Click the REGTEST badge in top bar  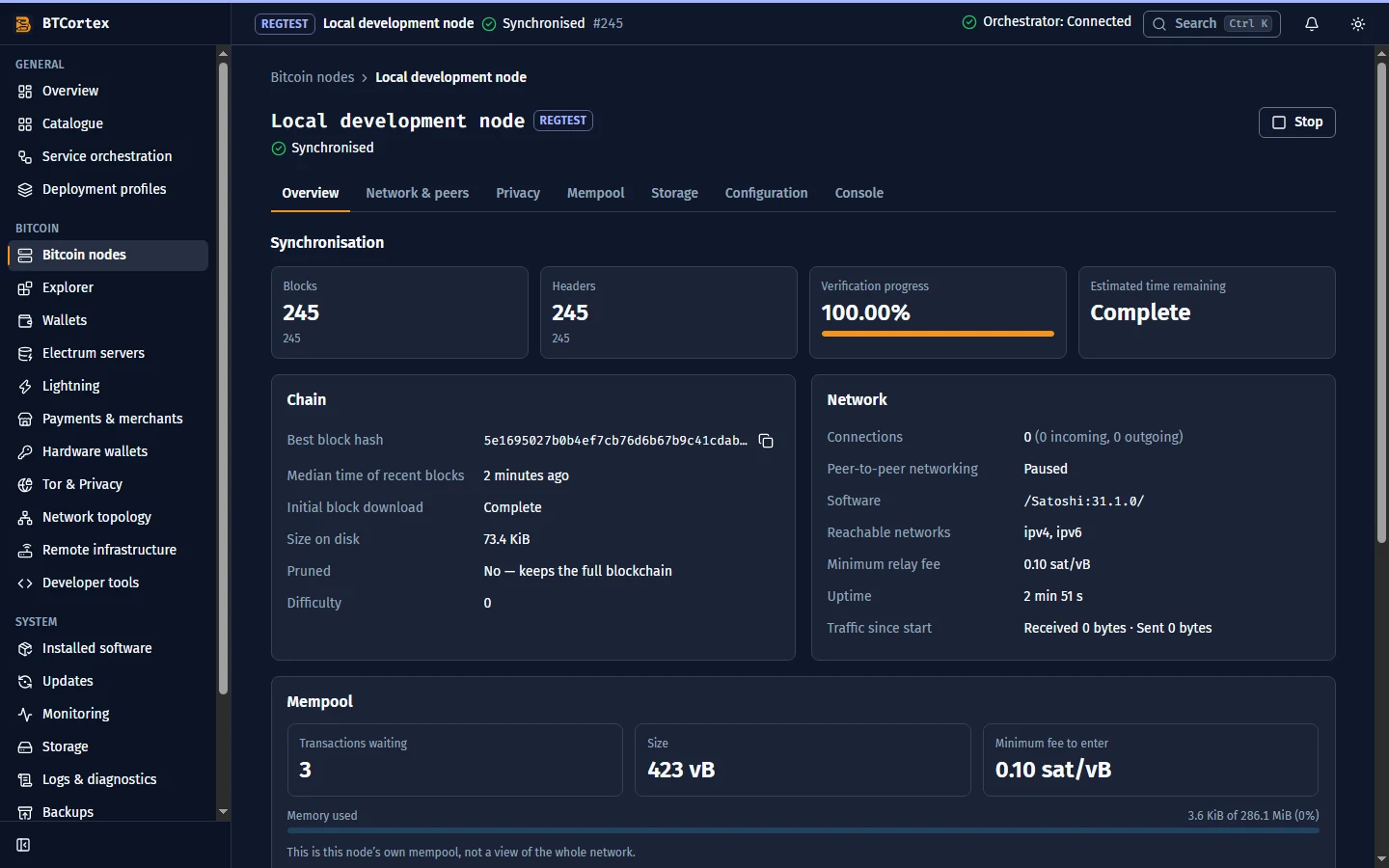point(285,24)
